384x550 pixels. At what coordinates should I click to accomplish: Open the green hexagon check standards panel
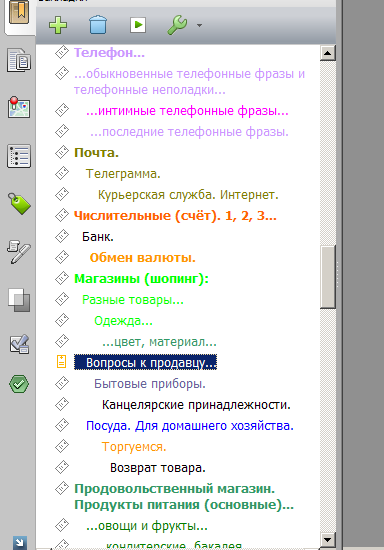click(x=19, y=384)
